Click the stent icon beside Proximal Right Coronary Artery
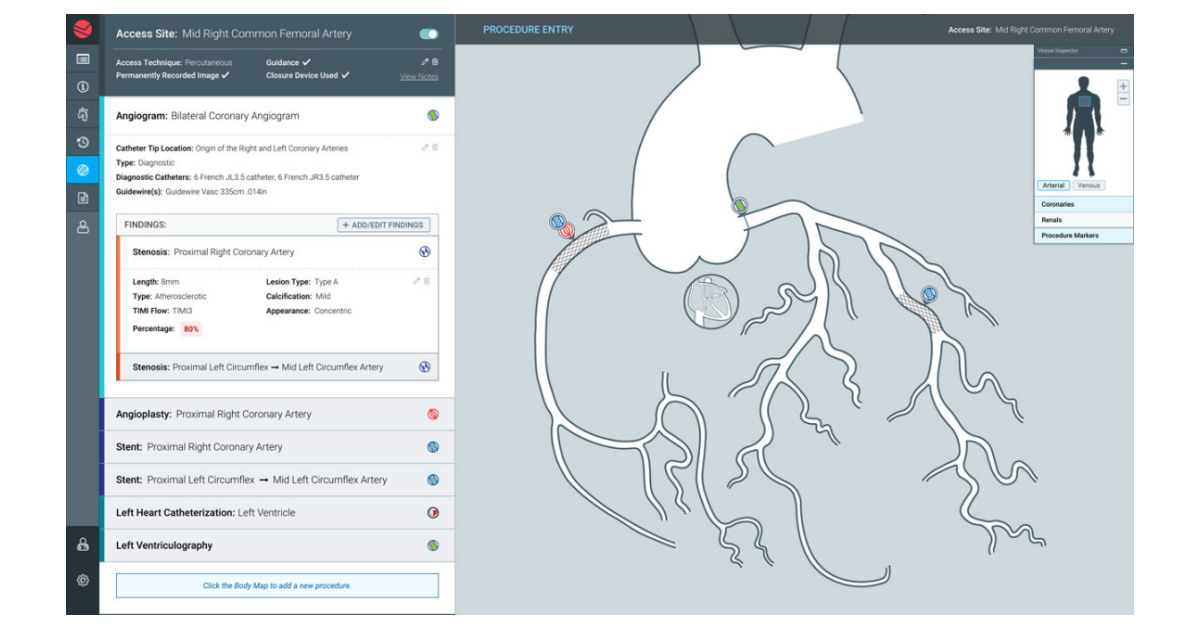This screenshot has width=1200, height=627. (x=432, y=447)
